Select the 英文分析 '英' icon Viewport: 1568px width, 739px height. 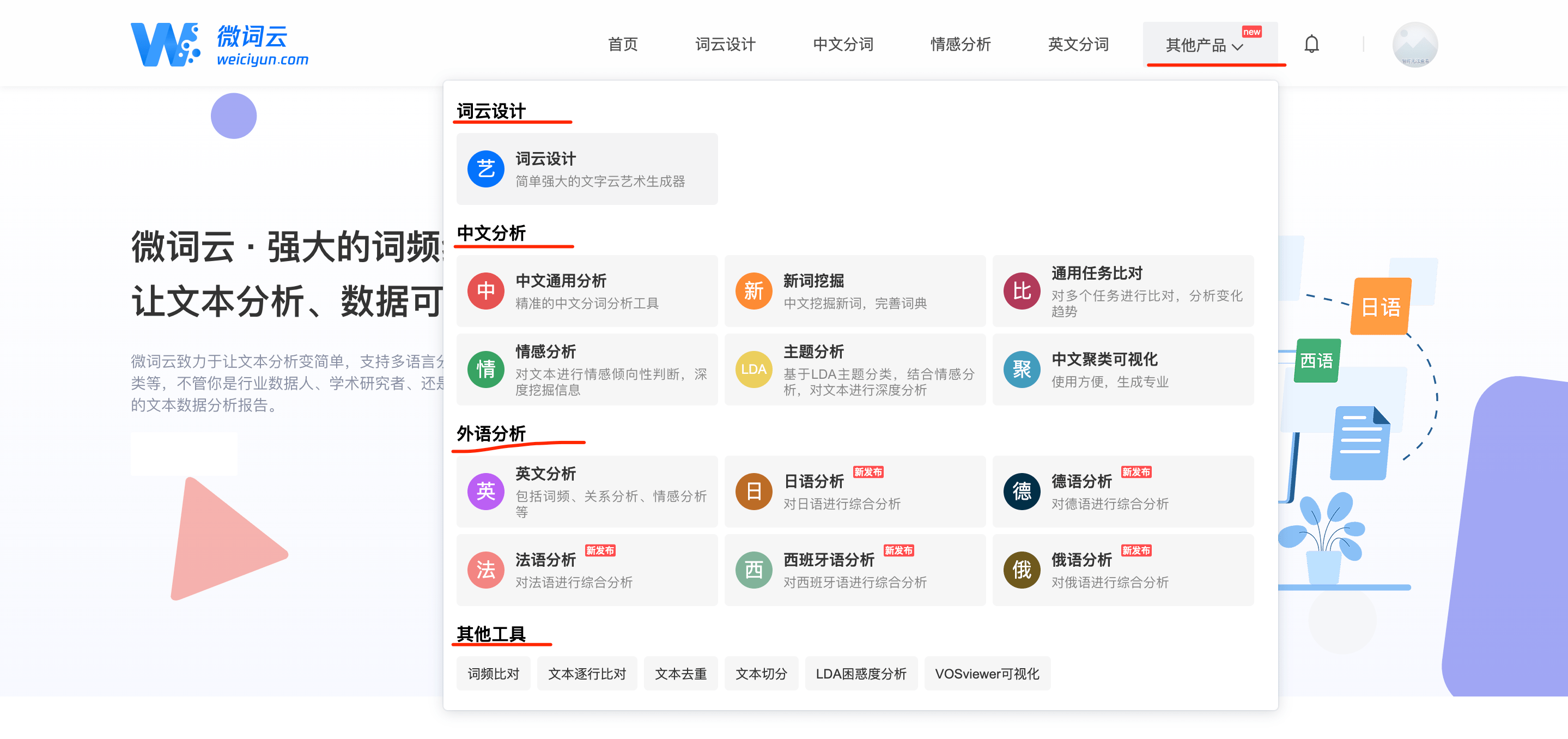tap(485, 491)
